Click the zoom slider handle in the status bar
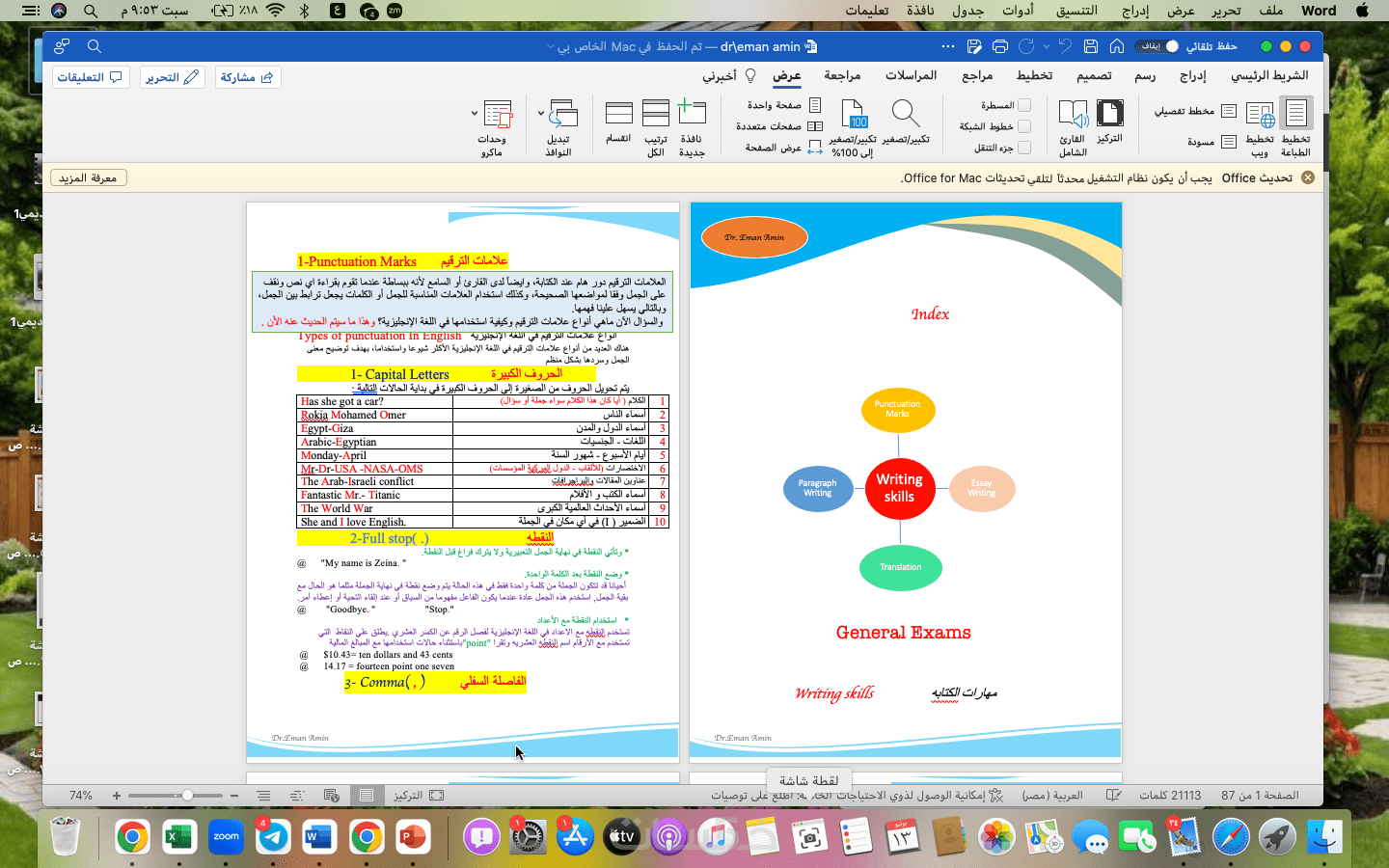 [x=188, y=796]
